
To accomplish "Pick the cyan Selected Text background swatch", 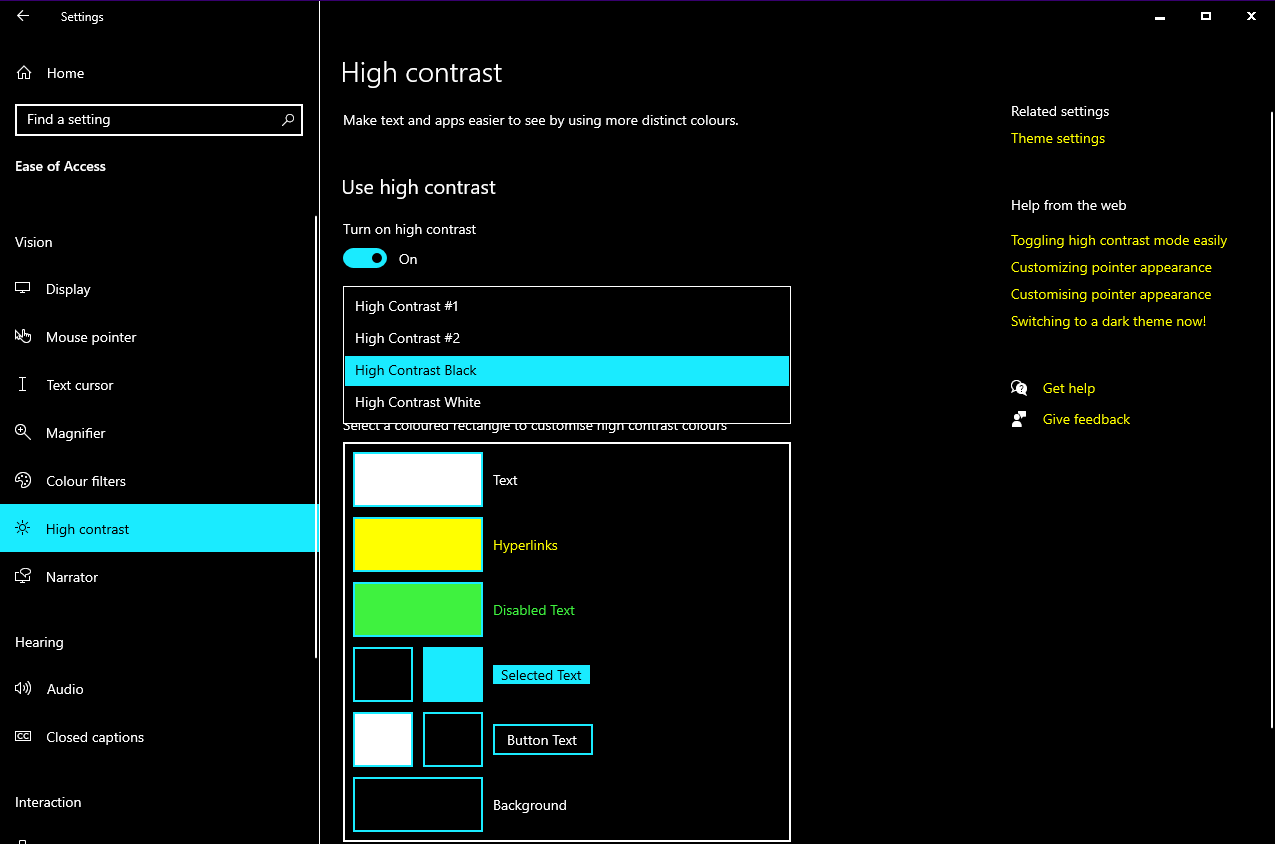I will pyautogui.click(x=453, y=675).
